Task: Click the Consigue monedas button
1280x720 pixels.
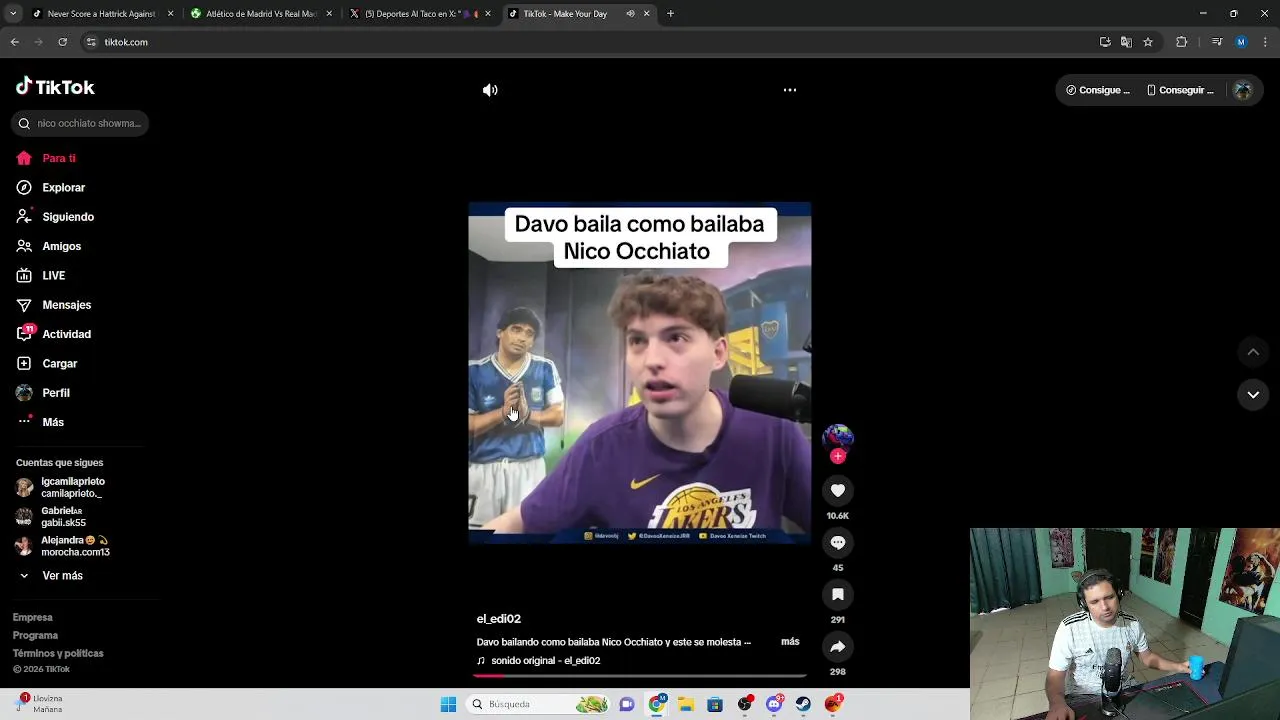Action: point(1097,90)
